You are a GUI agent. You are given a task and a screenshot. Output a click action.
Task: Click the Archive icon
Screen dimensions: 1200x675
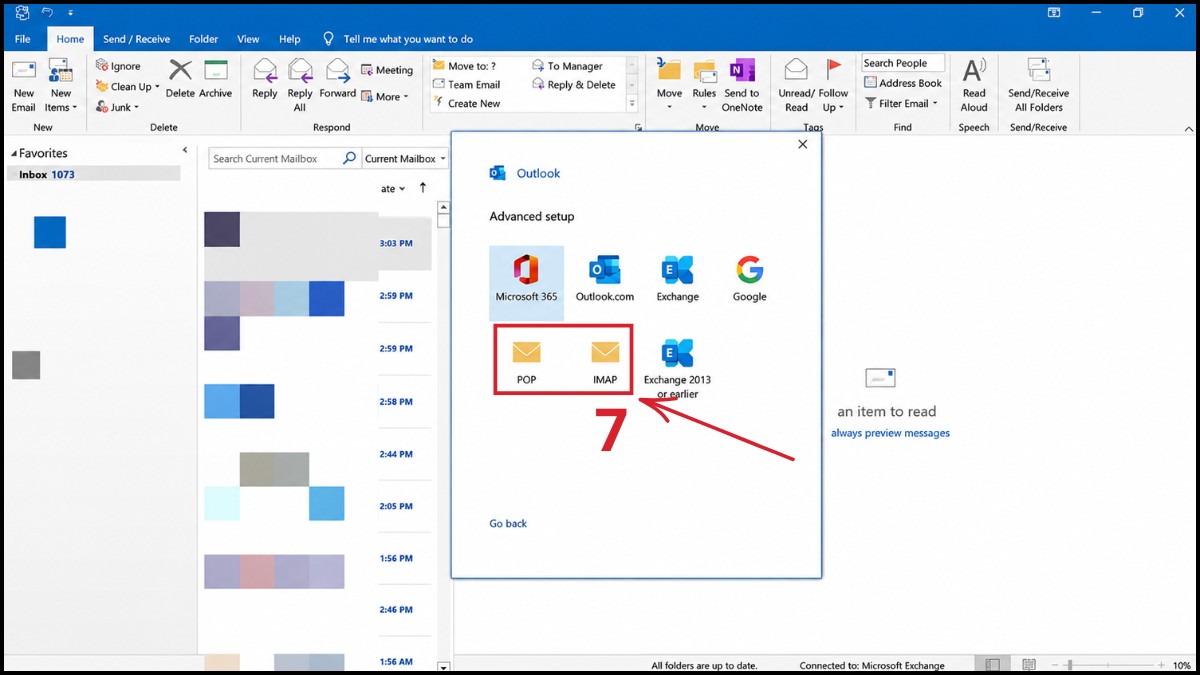(216, 70)
